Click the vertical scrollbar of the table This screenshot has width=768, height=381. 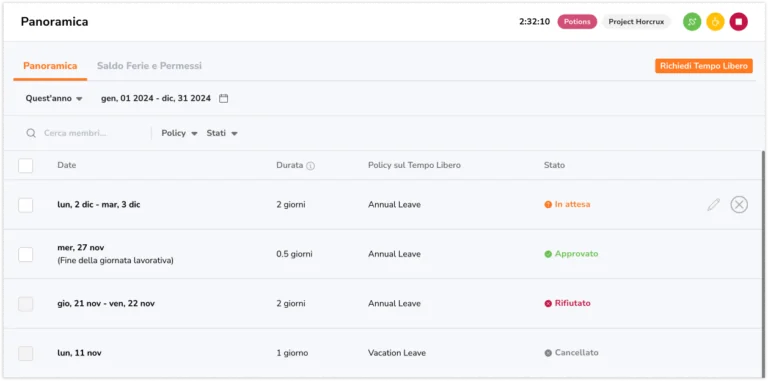764,263
